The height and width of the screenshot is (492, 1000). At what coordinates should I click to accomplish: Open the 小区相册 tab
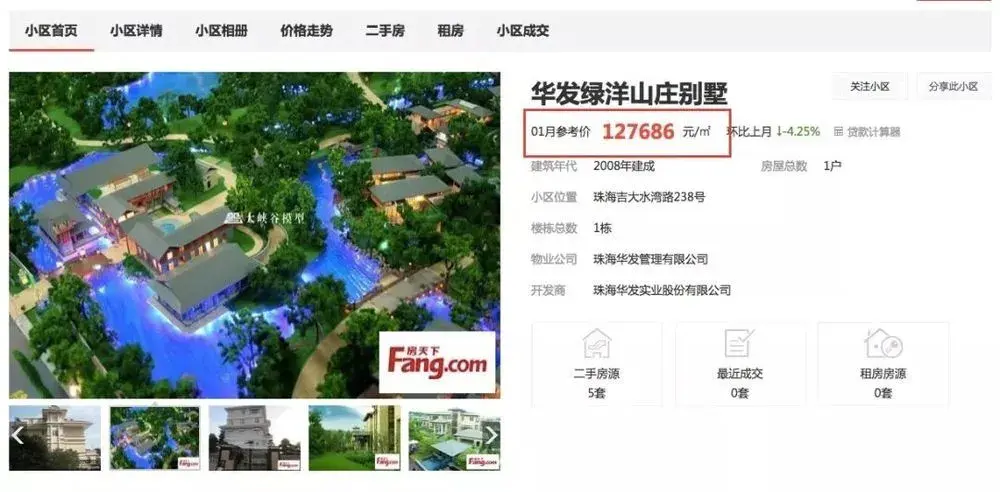pyautogui.click(x=221, y=31)
